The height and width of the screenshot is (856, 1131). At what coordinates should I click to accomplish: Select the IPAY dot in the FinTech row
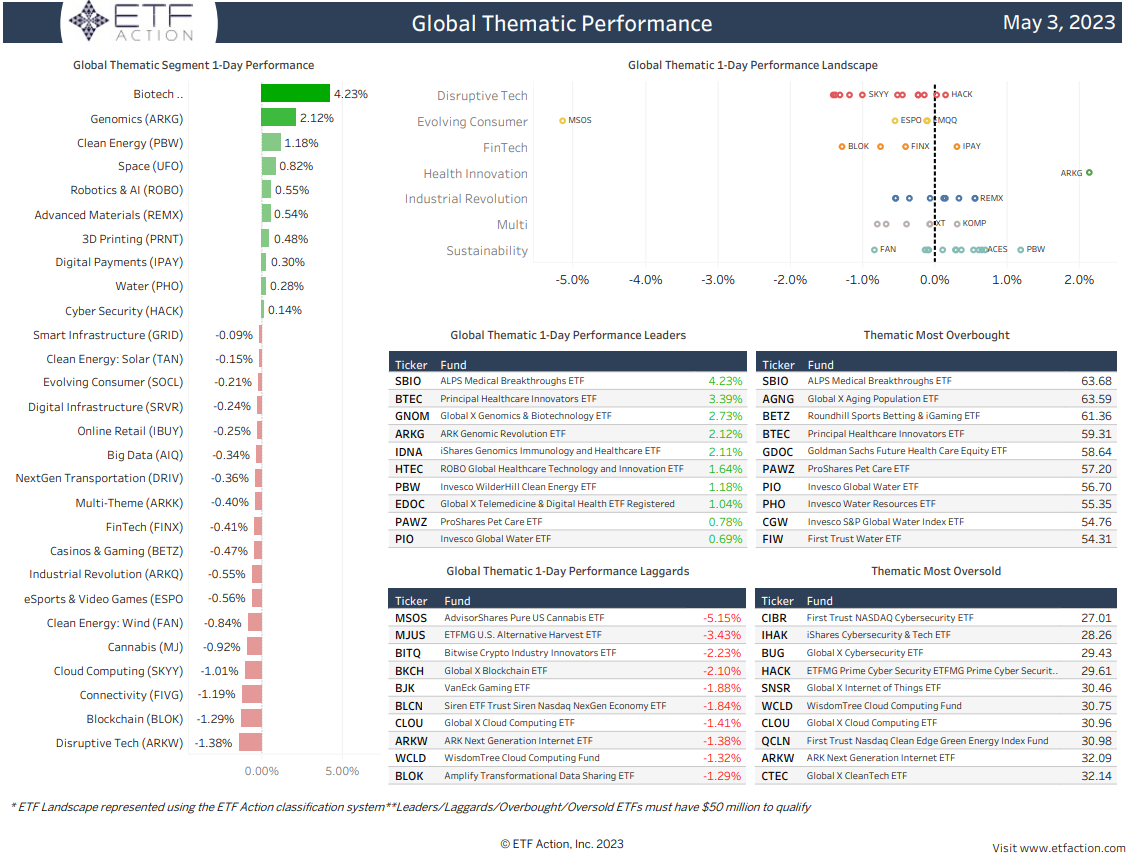point(957,146)
